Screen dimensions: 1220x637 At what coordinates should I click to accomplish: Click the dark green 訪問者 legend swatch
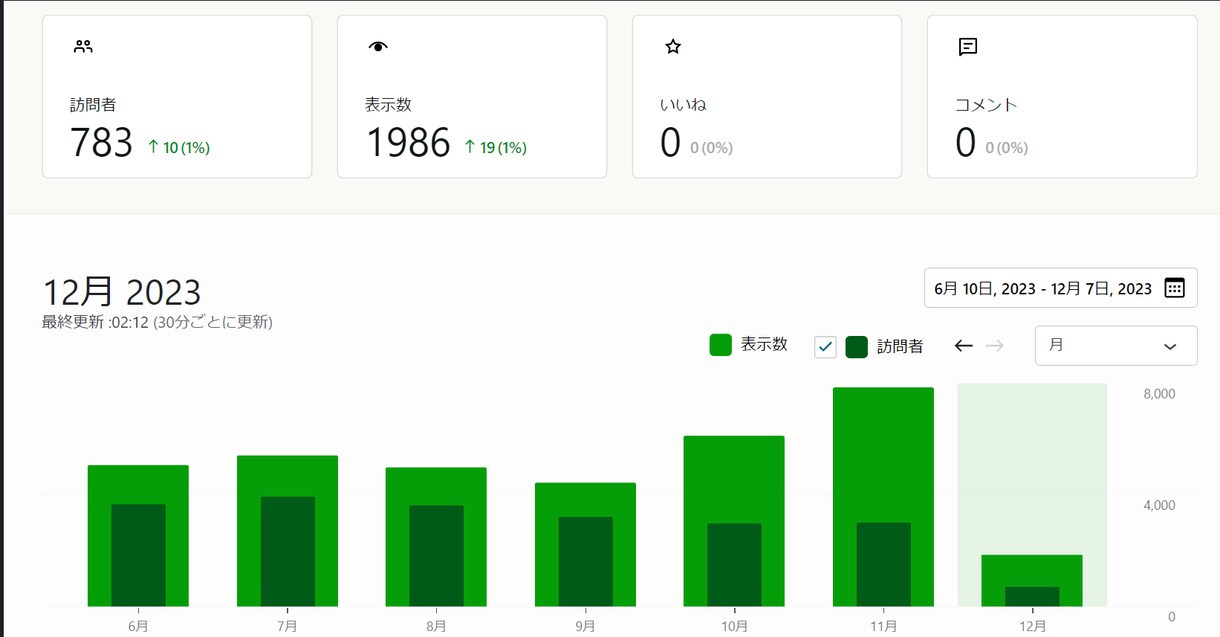click(856, 346)
